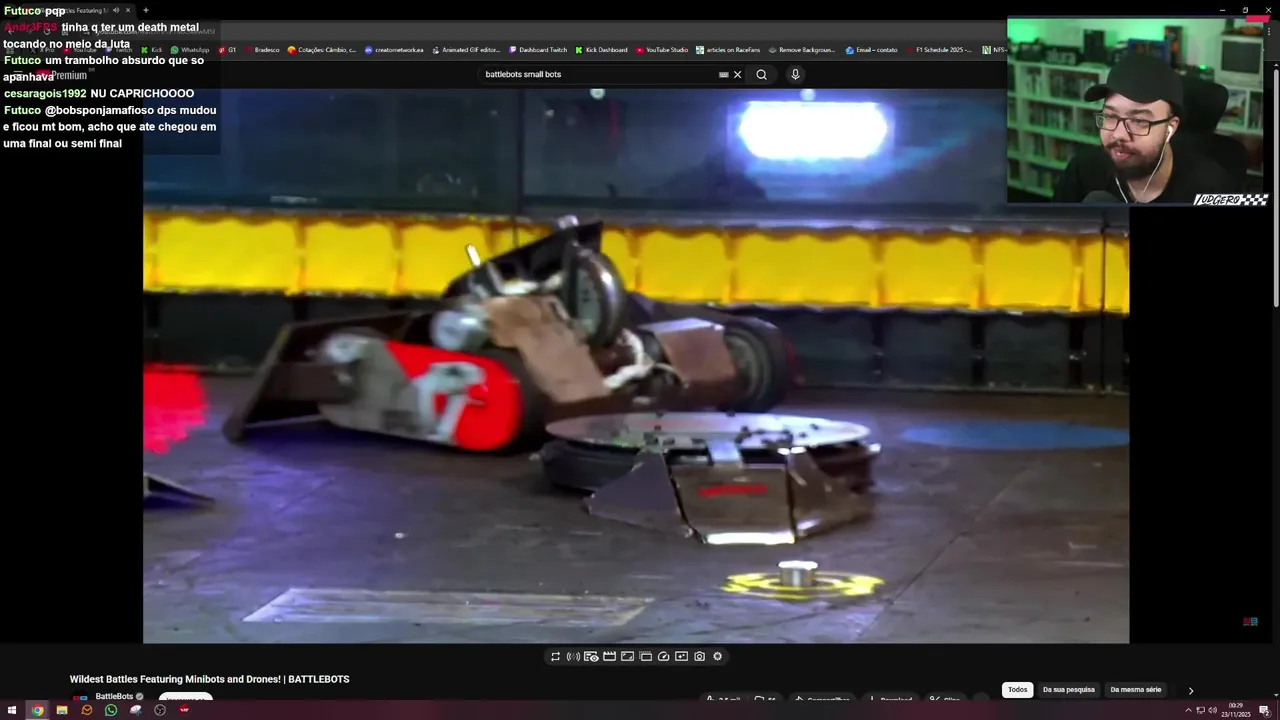Take a video screenshot with camera icon

[x=699, y=657]
